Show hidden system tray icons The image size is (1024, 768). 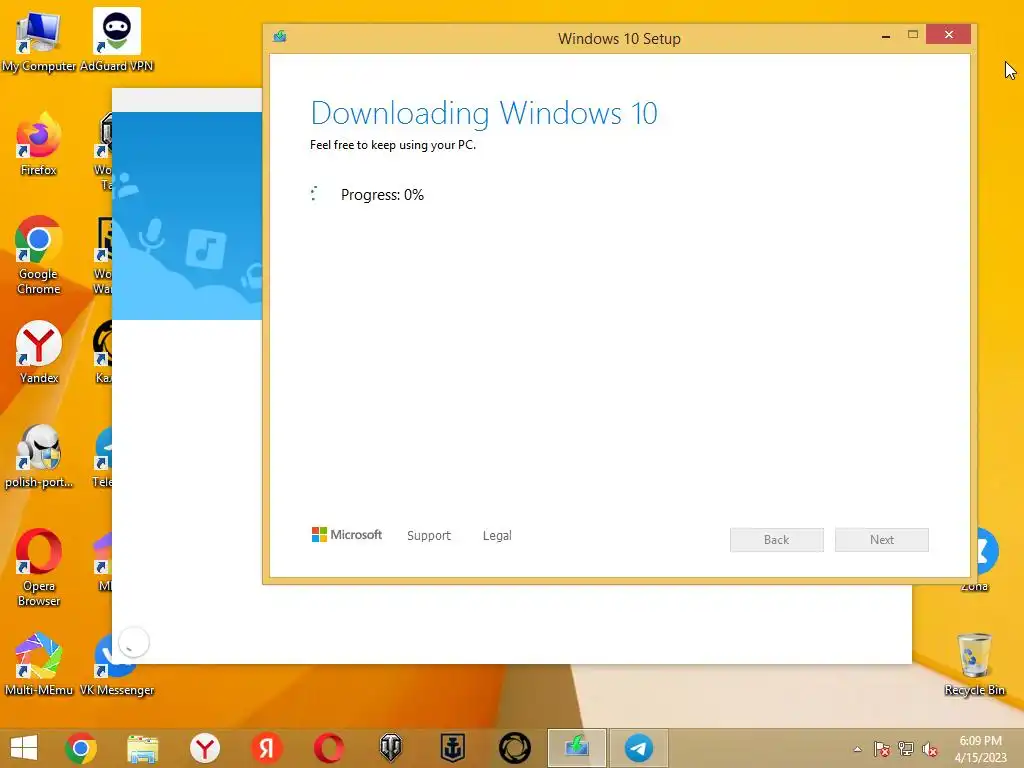pos(857,750)
